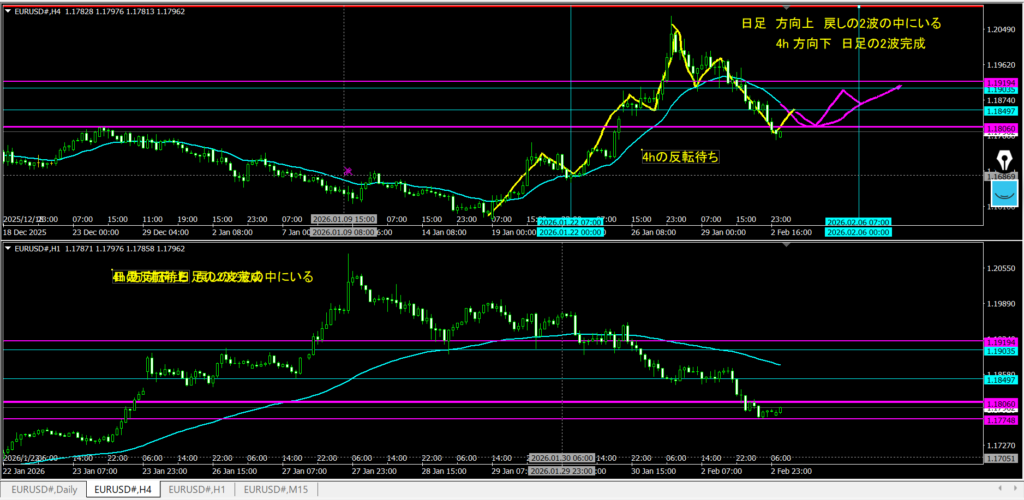Image resolution: width=1024 pixels, height=500 pixels.
Task: Select the 4hの反転待ち text label
Action: point(680,156)
